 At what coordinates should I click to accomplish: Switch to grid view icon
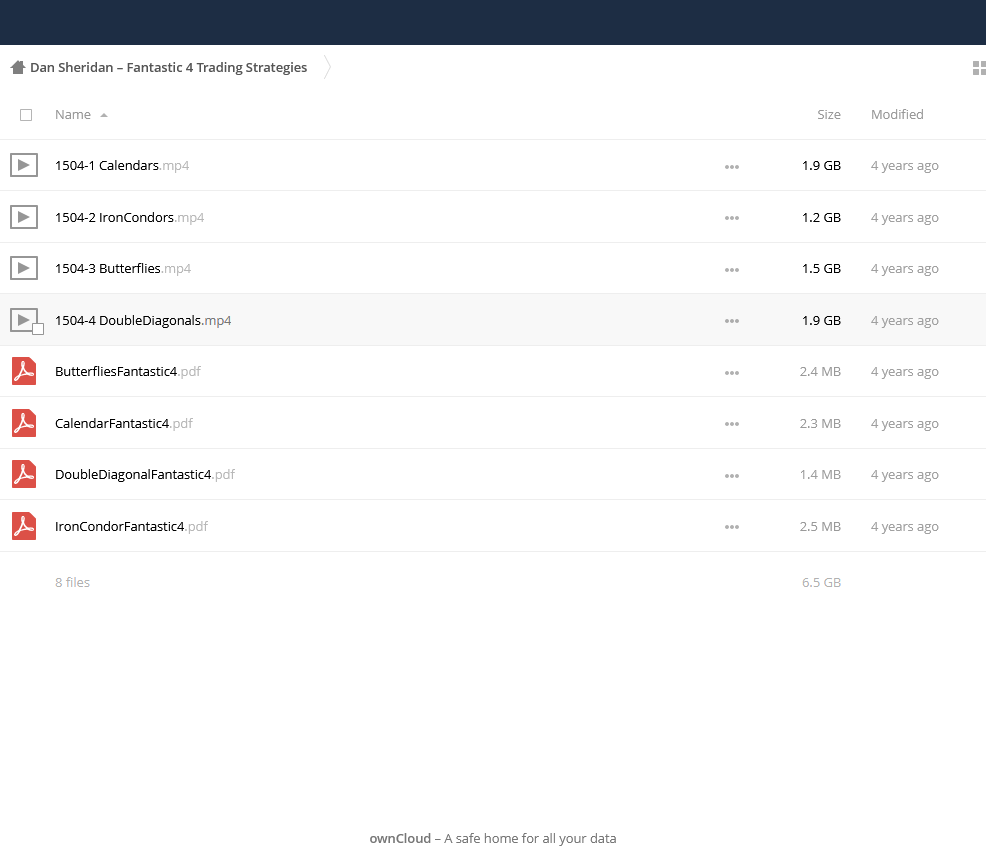979,68
